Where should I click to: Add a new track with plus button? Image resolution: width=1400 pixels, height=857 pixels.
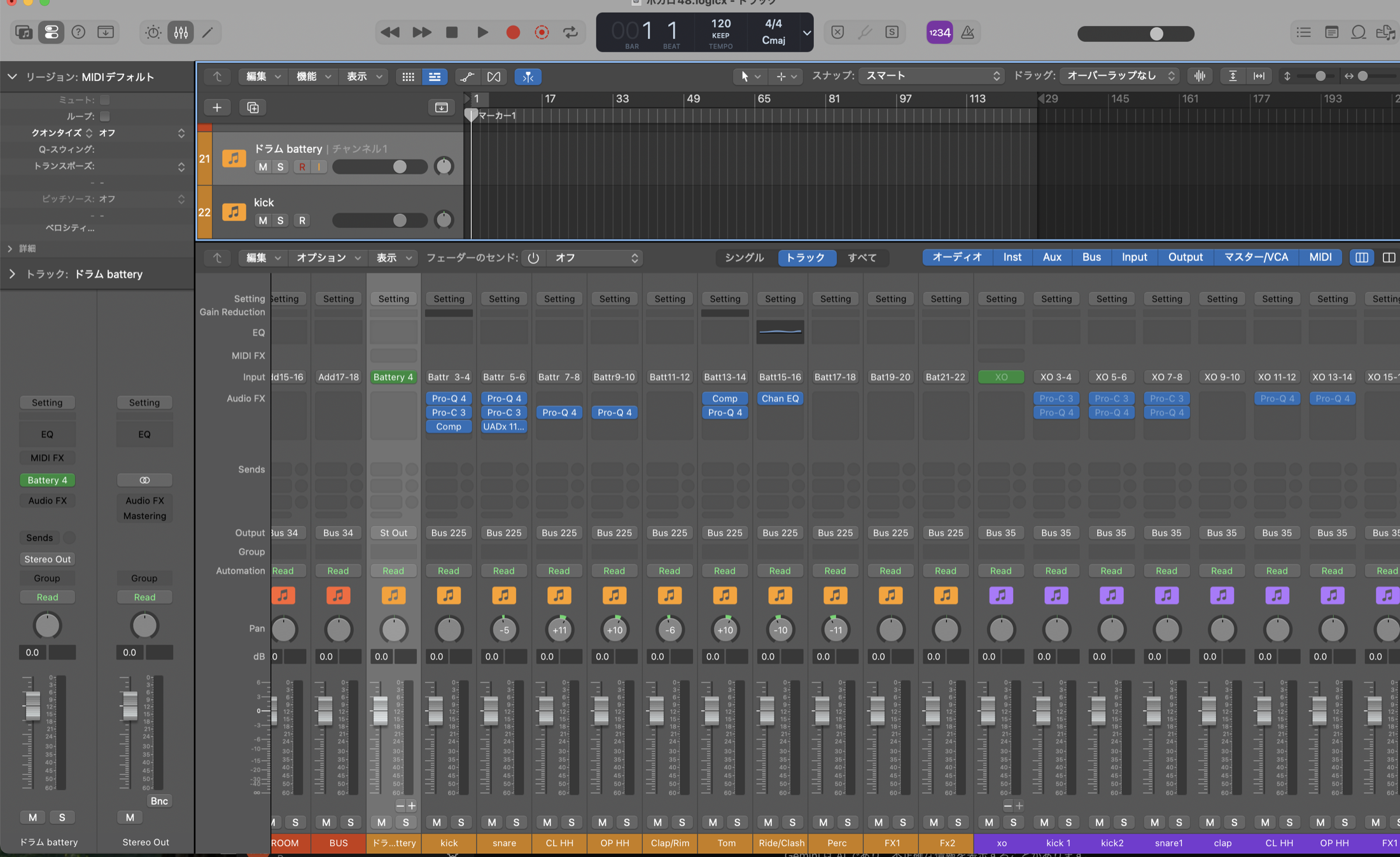(x=217, y=107)
